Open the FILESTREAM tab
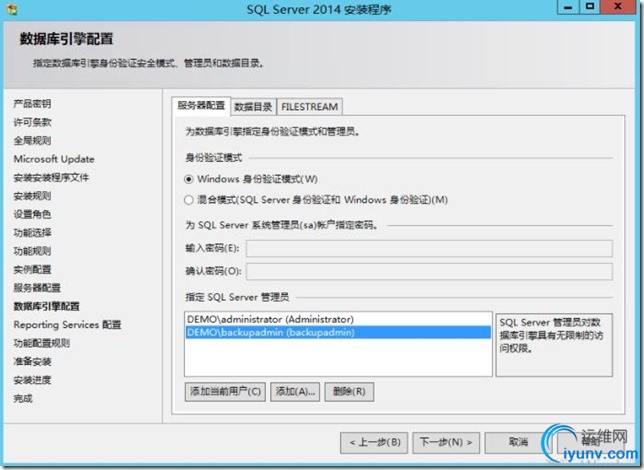 tap(310, 107)
